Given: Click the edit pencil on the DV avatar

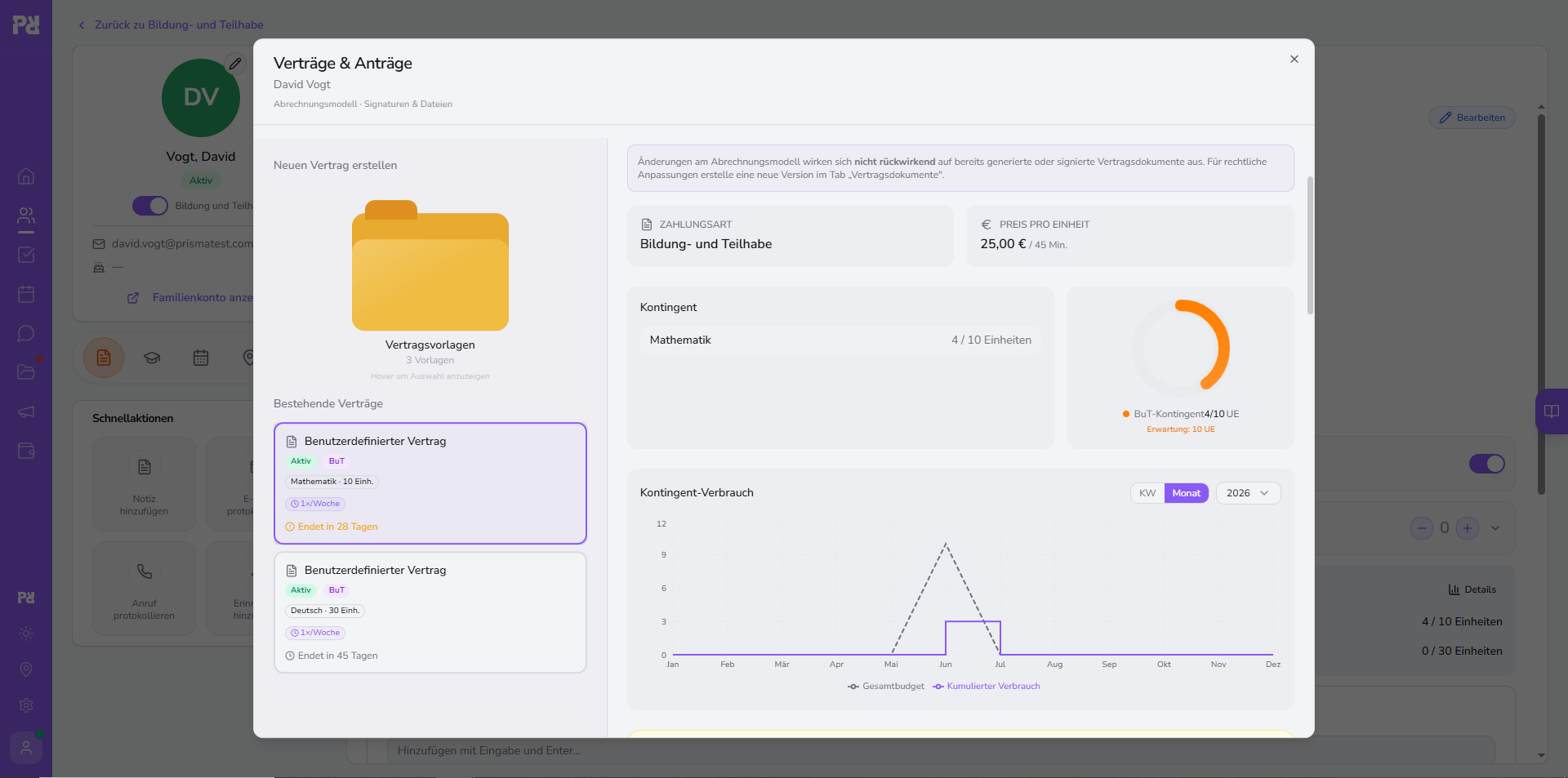Looking at the screenshot, I should click(x=235, y=64).
